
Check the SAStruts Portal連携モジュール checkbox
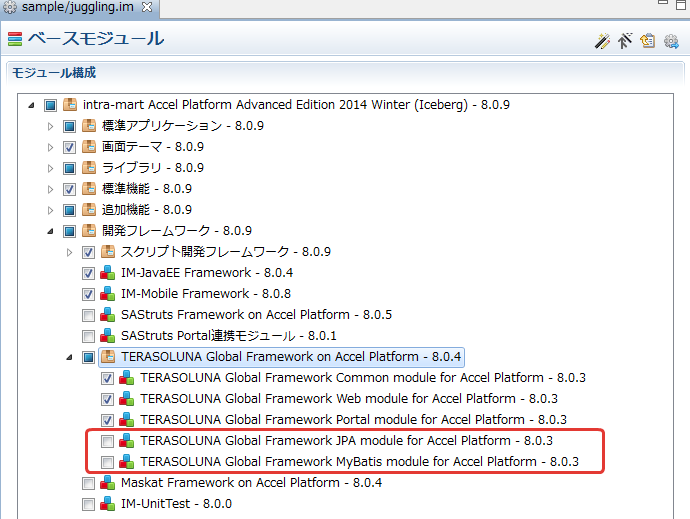[x=88, y=336]
